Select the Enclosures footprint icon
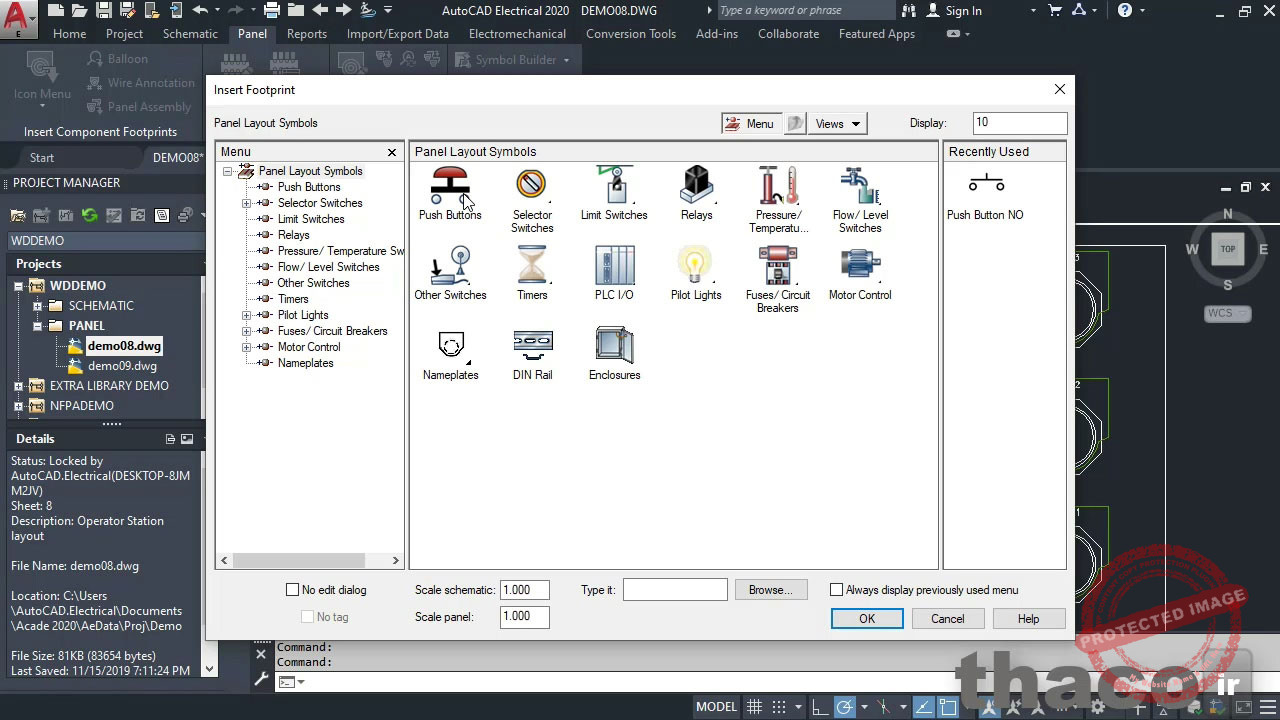Screen dimensions: 1280x720 [614, 347]
